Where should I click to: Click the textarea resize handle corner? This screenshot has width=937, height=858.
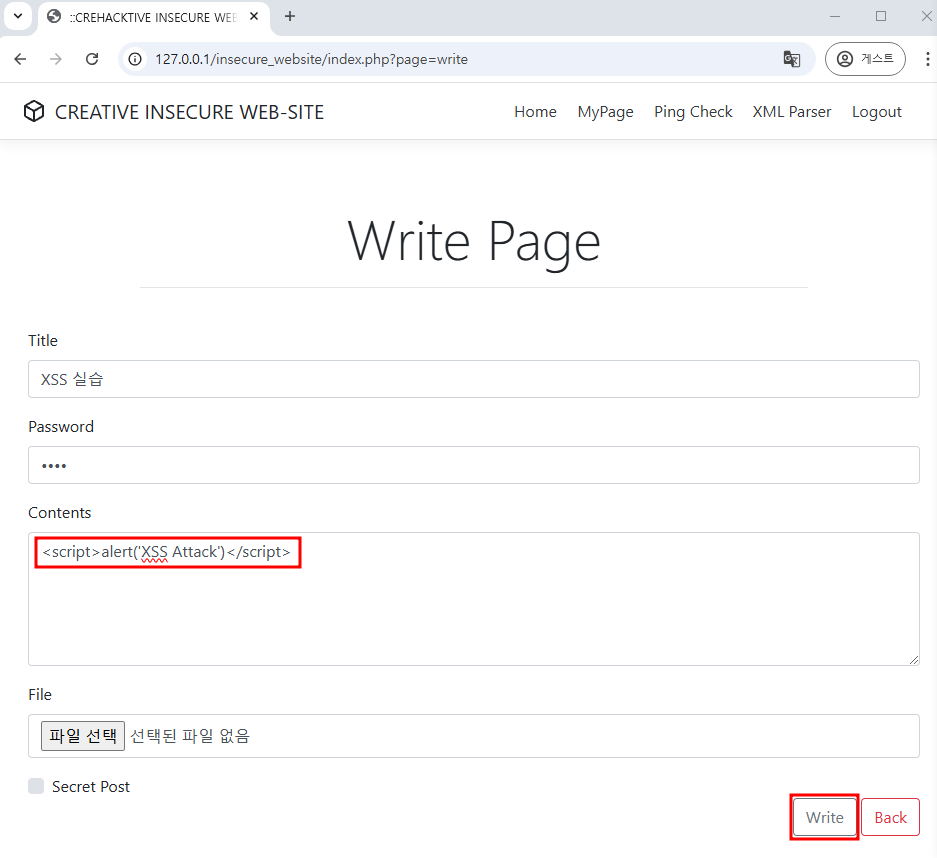tap(914, 660)
